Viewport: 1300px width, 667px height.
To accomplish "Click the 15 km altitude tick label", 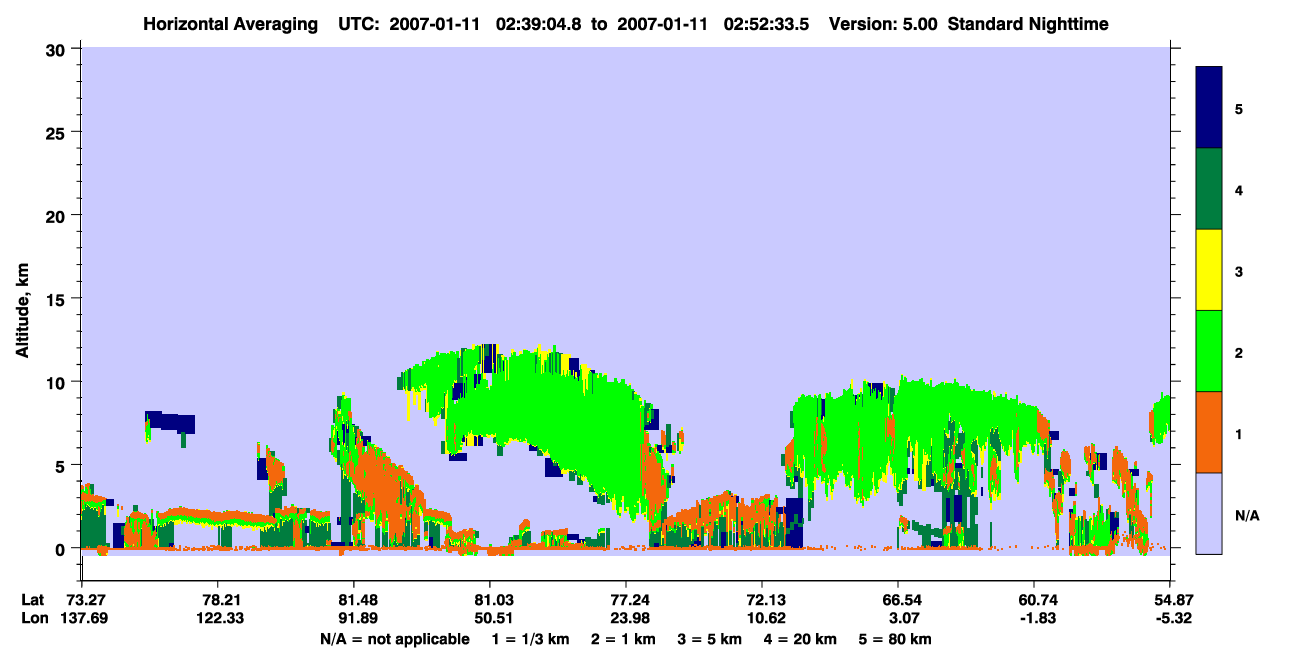I will coord(58,299).
